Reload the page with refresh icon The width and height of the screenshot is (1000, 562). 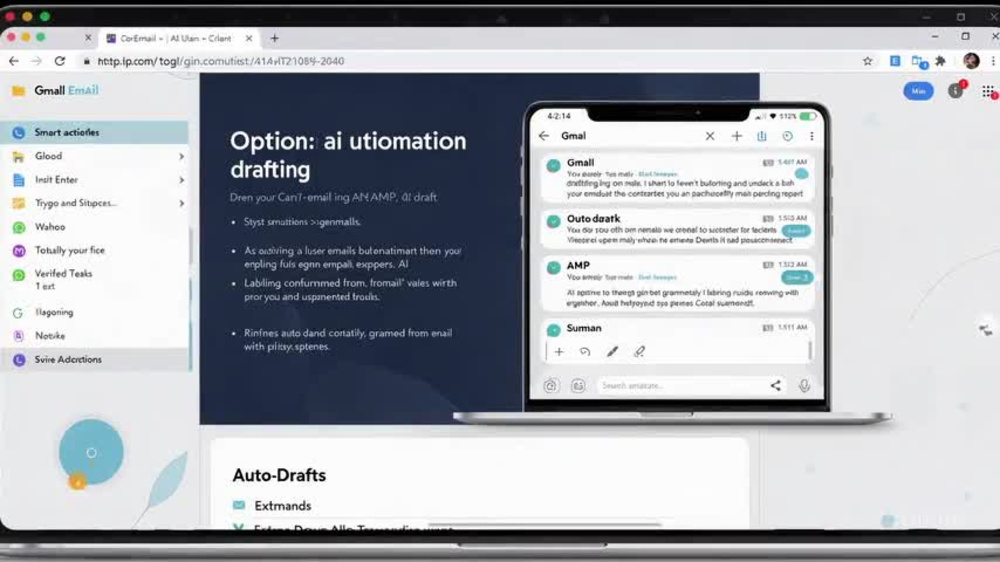[x=60, y=61]
